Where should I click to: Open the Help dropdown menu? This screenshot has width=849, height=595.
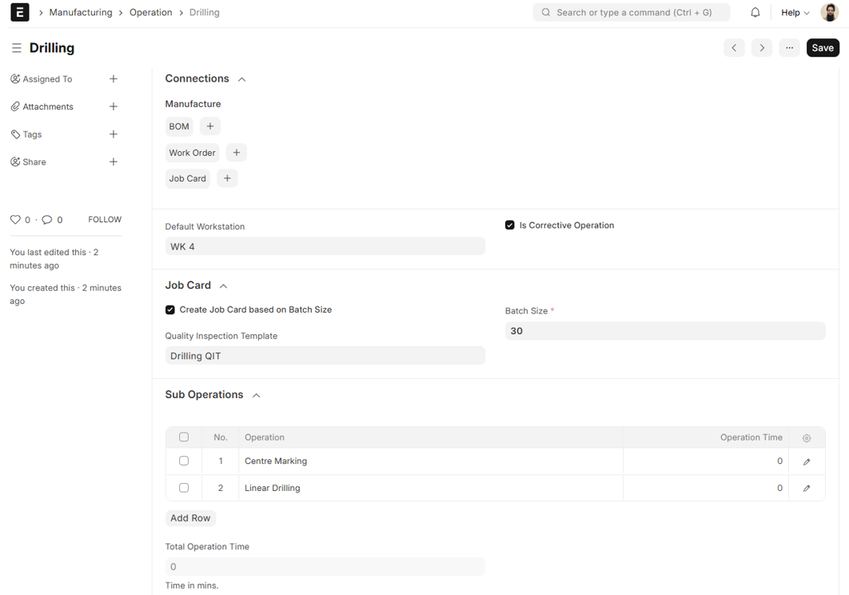coord(795,13)
